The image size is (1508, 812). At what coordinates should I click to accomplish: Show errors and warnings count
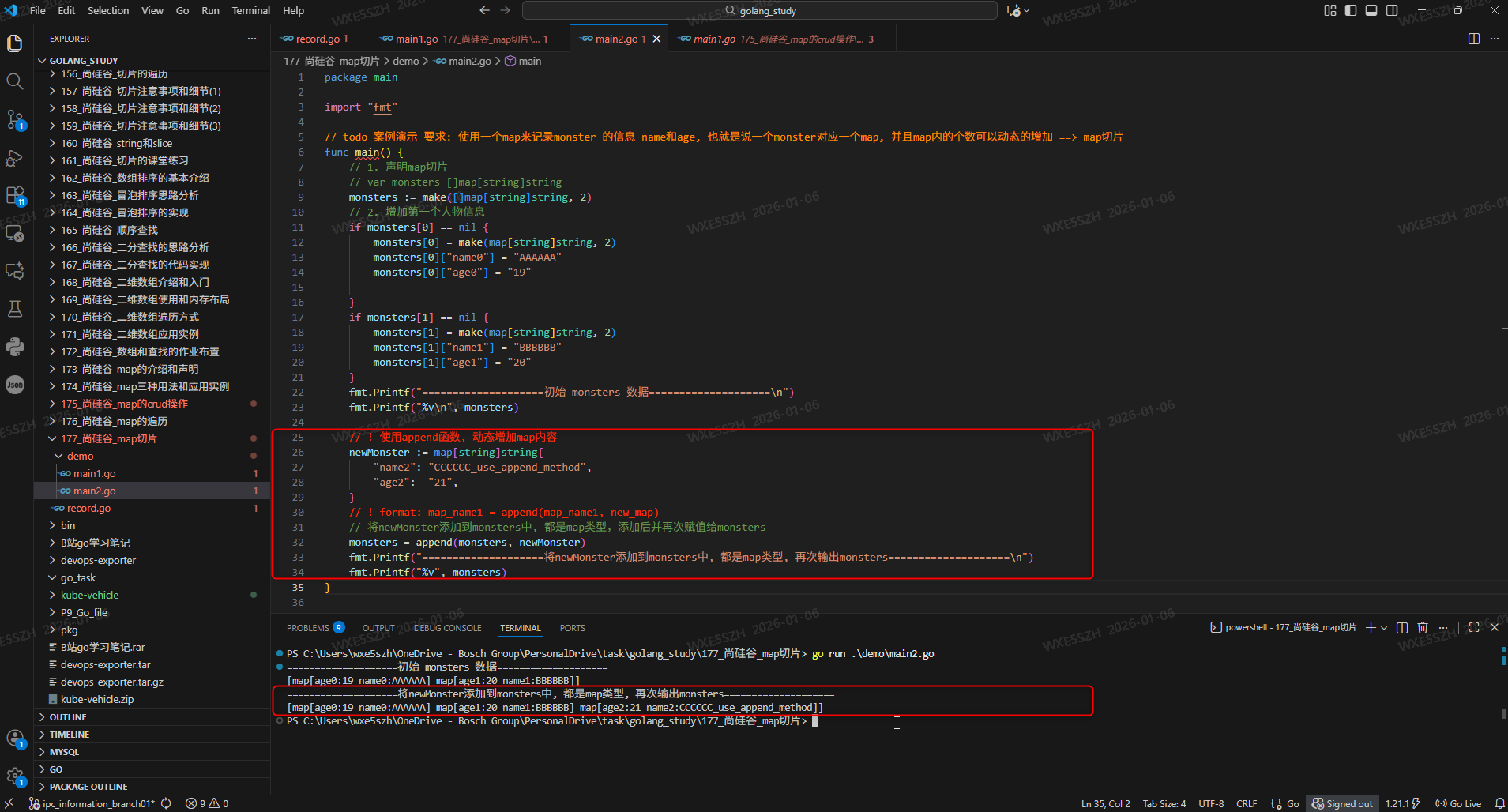pyautogui.click(x=207, y=803)
